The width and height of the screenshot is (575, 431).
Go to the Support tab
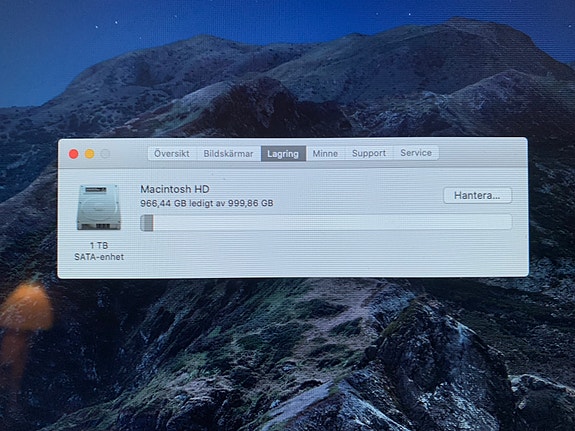click(x=369, y=153)
